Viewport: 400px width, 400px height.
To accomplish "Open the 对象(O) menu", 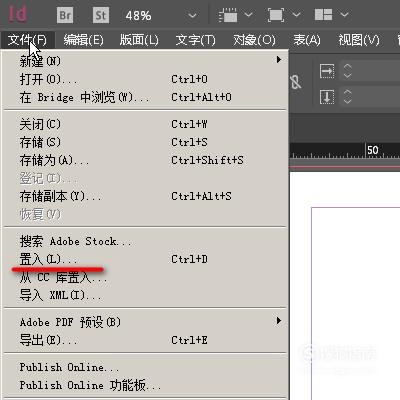I will coord(254,40).
